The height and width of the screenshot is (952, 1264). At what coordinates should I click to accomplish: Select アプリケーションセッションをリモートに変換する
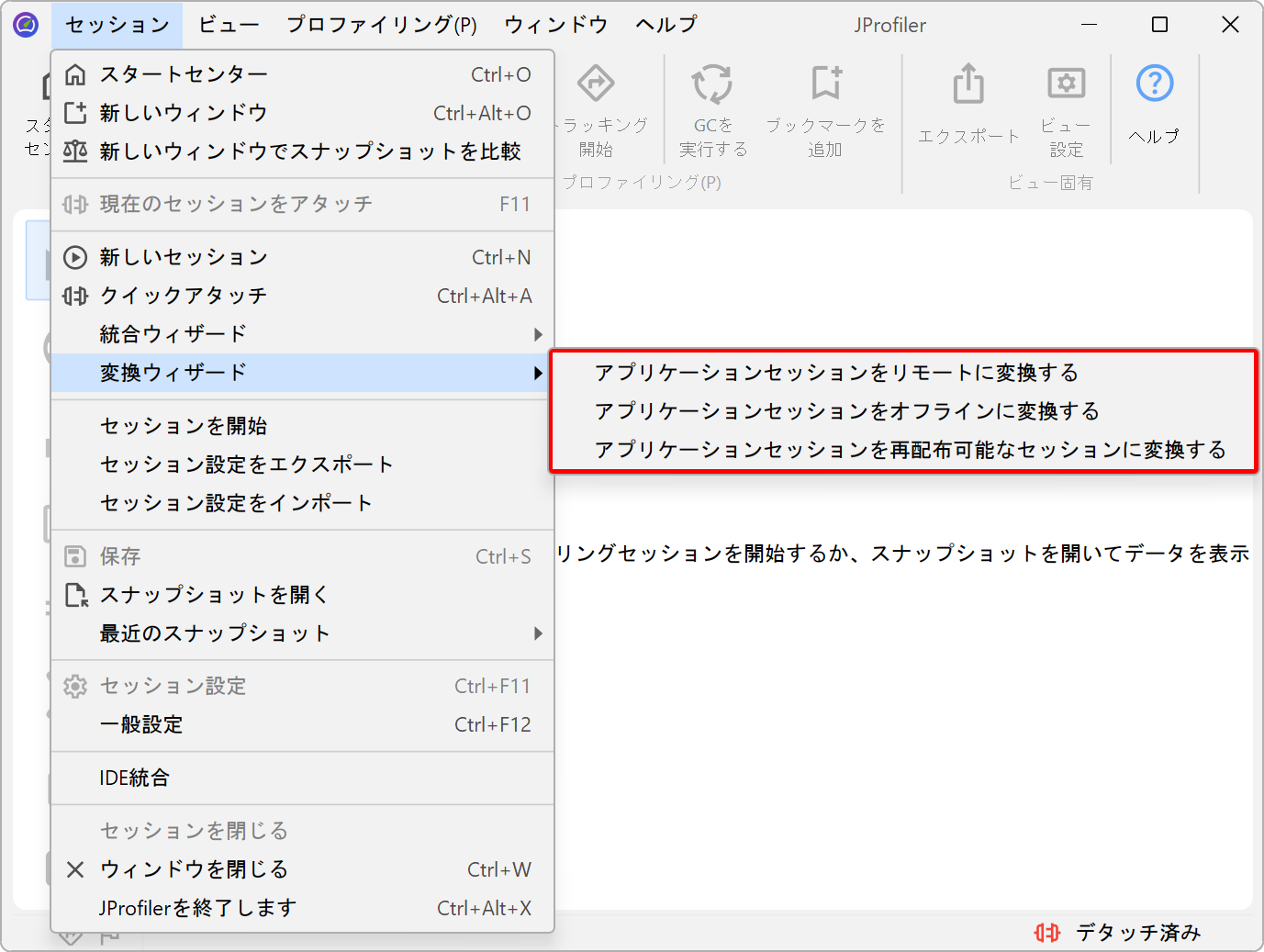836,373
